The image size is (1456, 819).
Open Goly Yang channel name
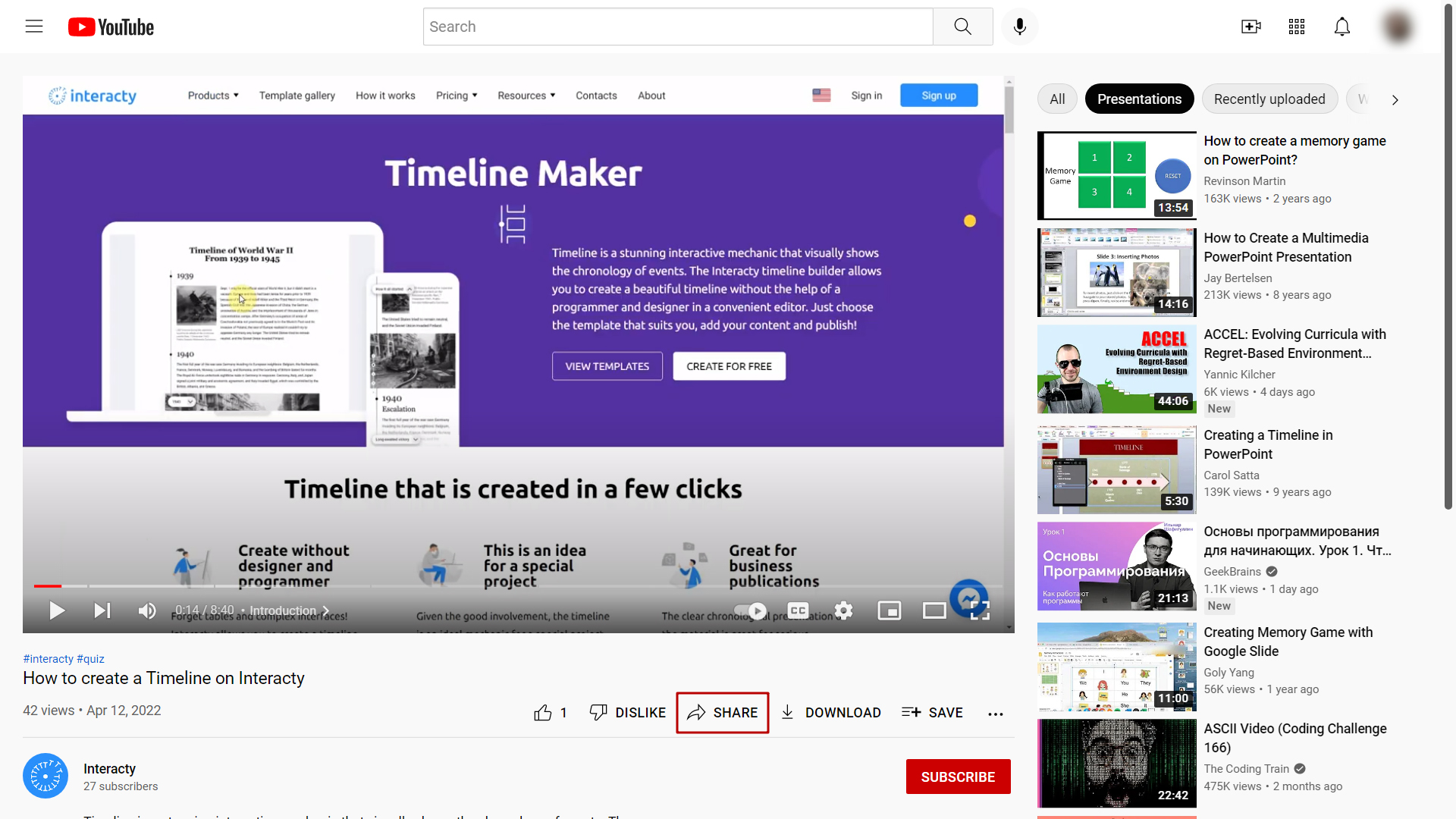pyautogui.click(x=1228, y=672)
